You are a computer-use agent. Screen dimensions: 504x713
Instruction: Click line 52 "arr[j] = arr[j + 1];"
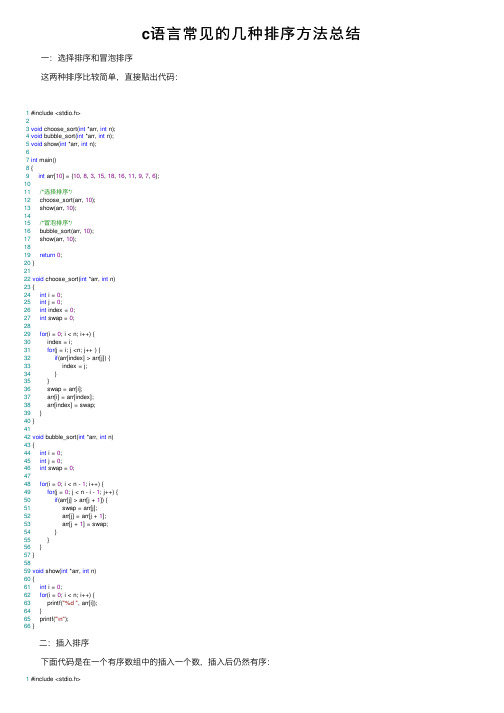tap(84, 516)
